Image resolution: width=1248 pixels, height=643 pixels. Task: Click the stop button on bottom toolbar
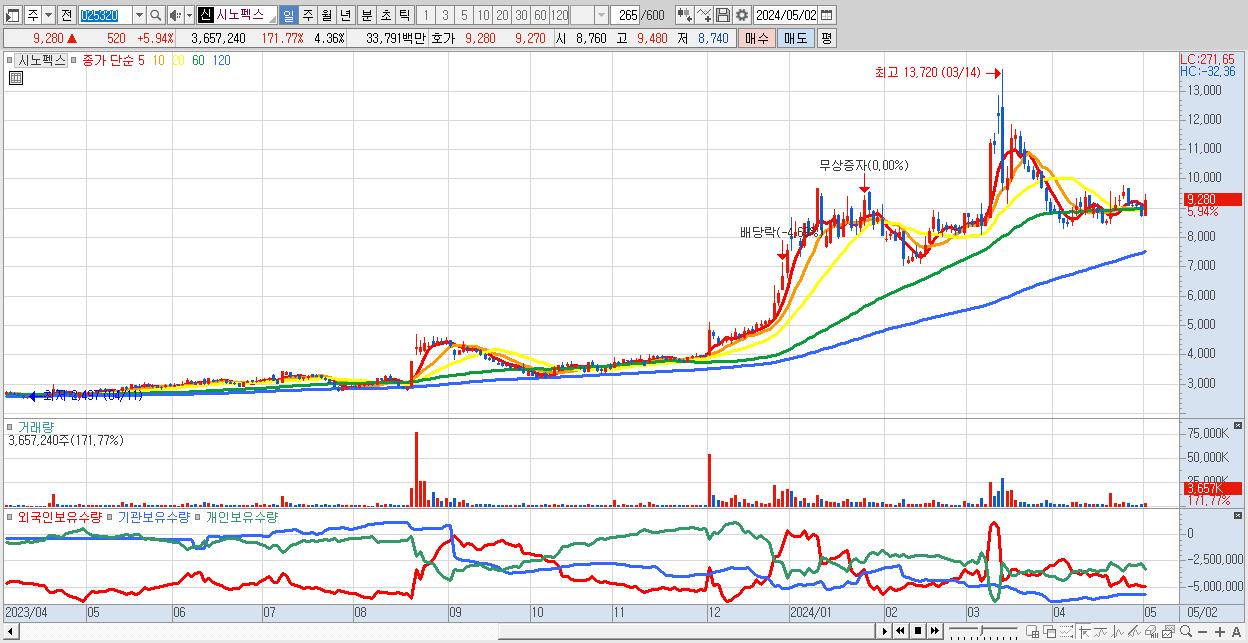(918, 631)
